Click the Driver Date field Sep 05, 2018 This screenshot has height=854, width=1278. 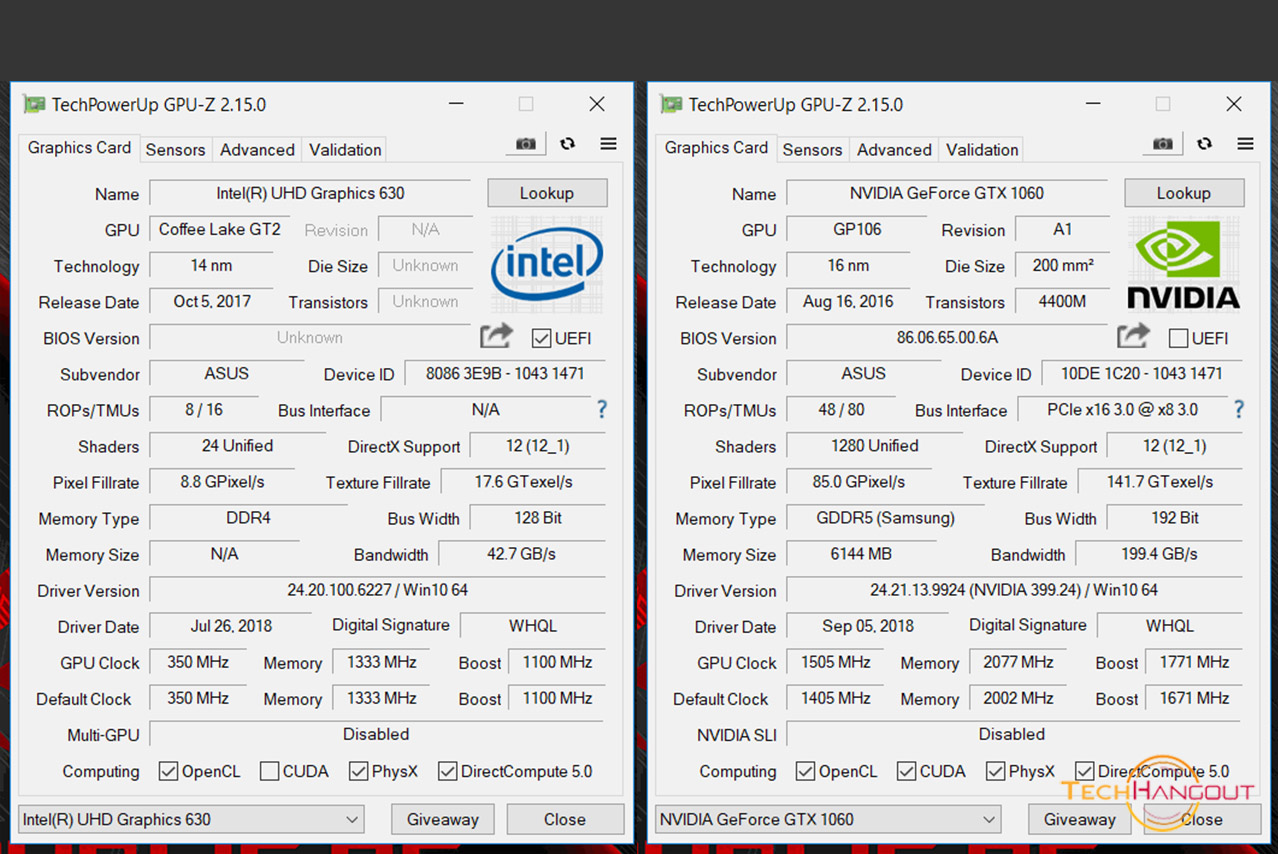tap(868, 626)
